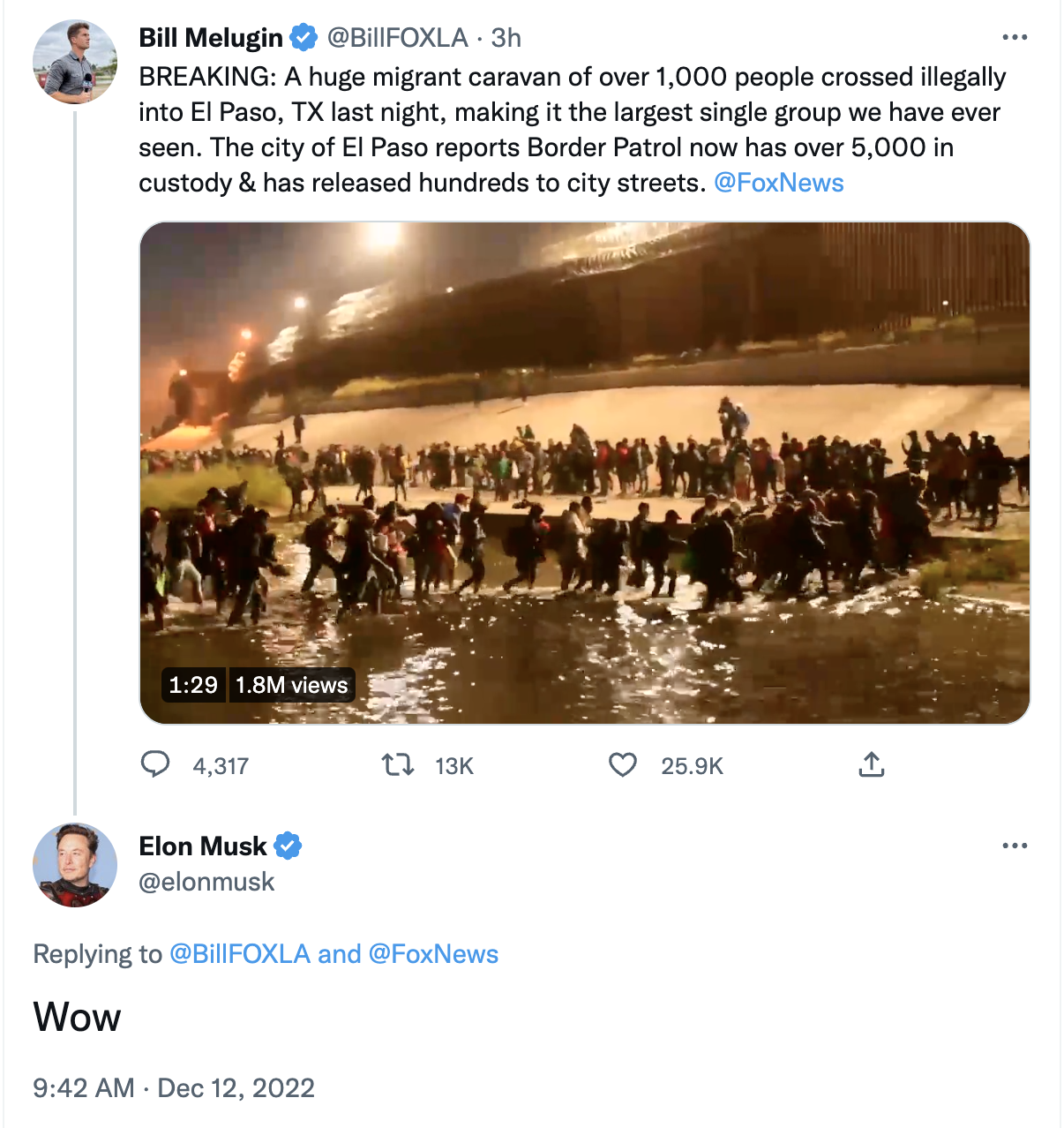Click the 3h timestamp on Bill's tweet
The height and width of the screenshot is (1128, 1064).
[x=506, y=38]
